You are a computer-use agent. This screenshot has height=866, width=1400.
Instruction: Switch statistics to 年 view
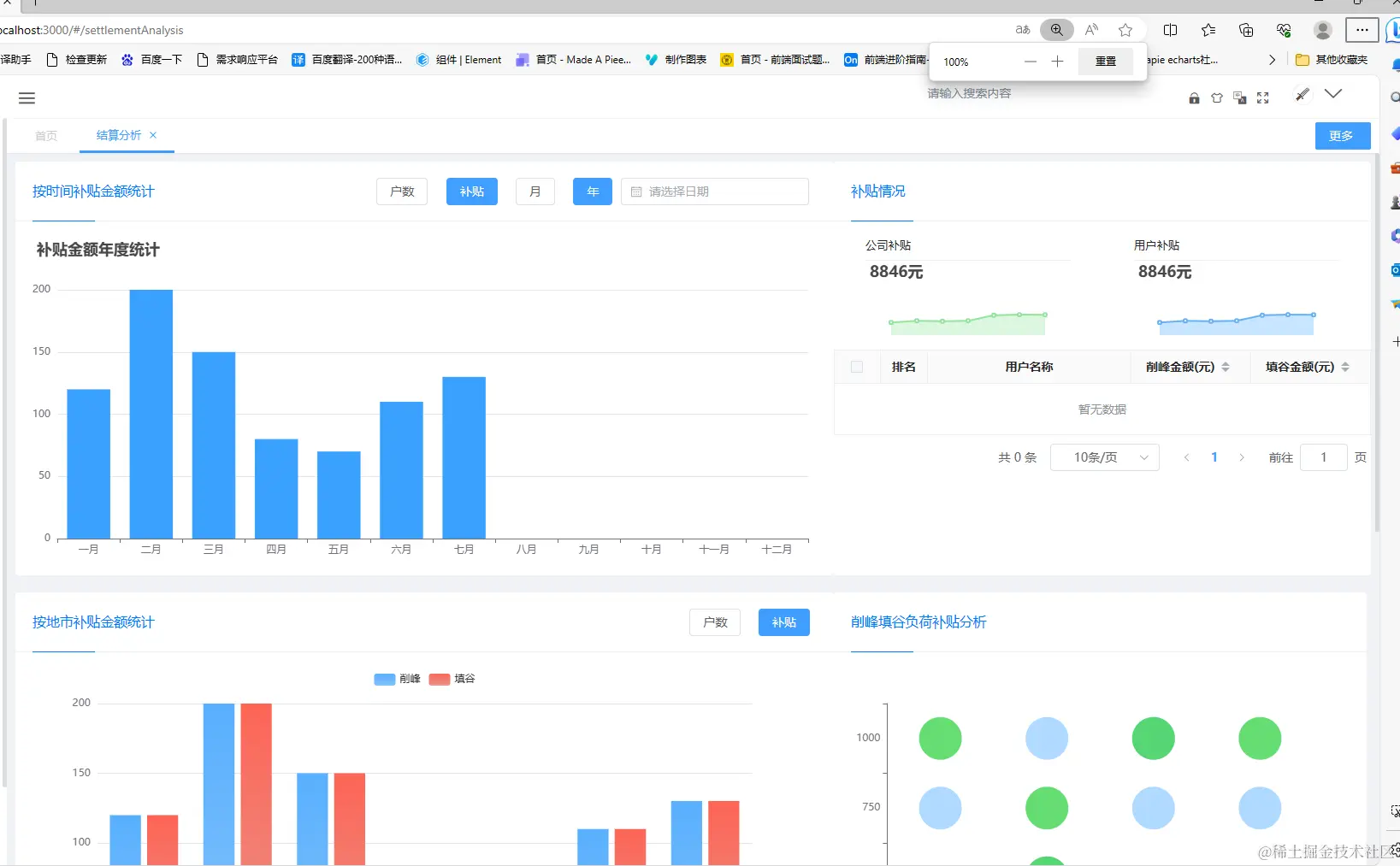tap(593, 191)
